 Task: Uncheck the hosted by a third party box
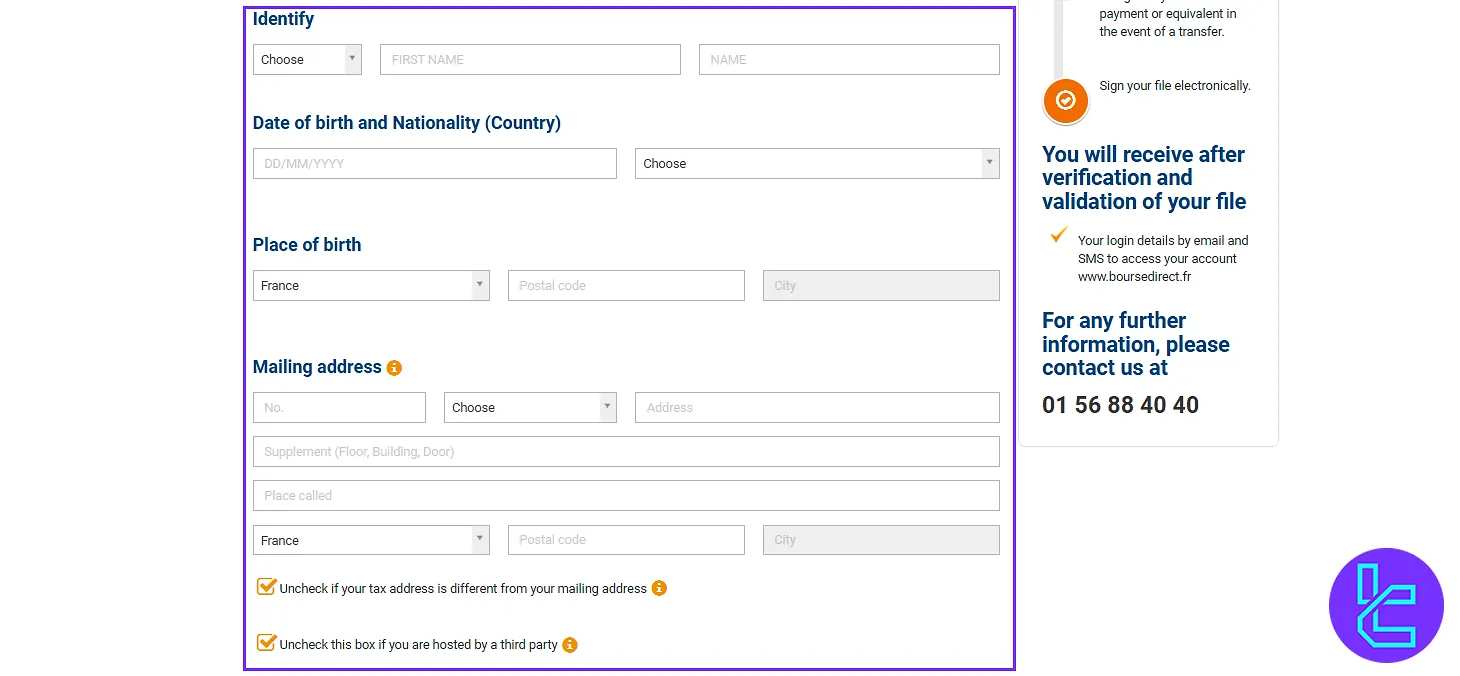click(266, 642)
